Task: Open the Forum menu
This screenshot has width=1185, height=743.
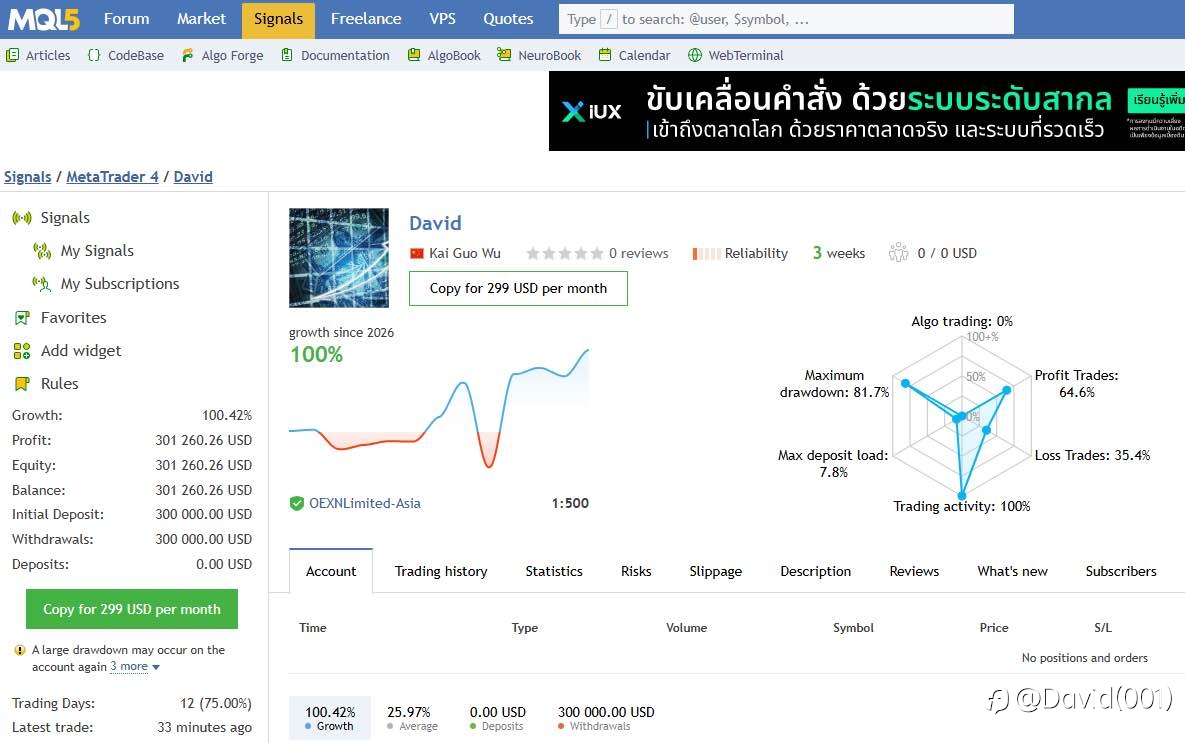Action: click(x=126, y=19)
